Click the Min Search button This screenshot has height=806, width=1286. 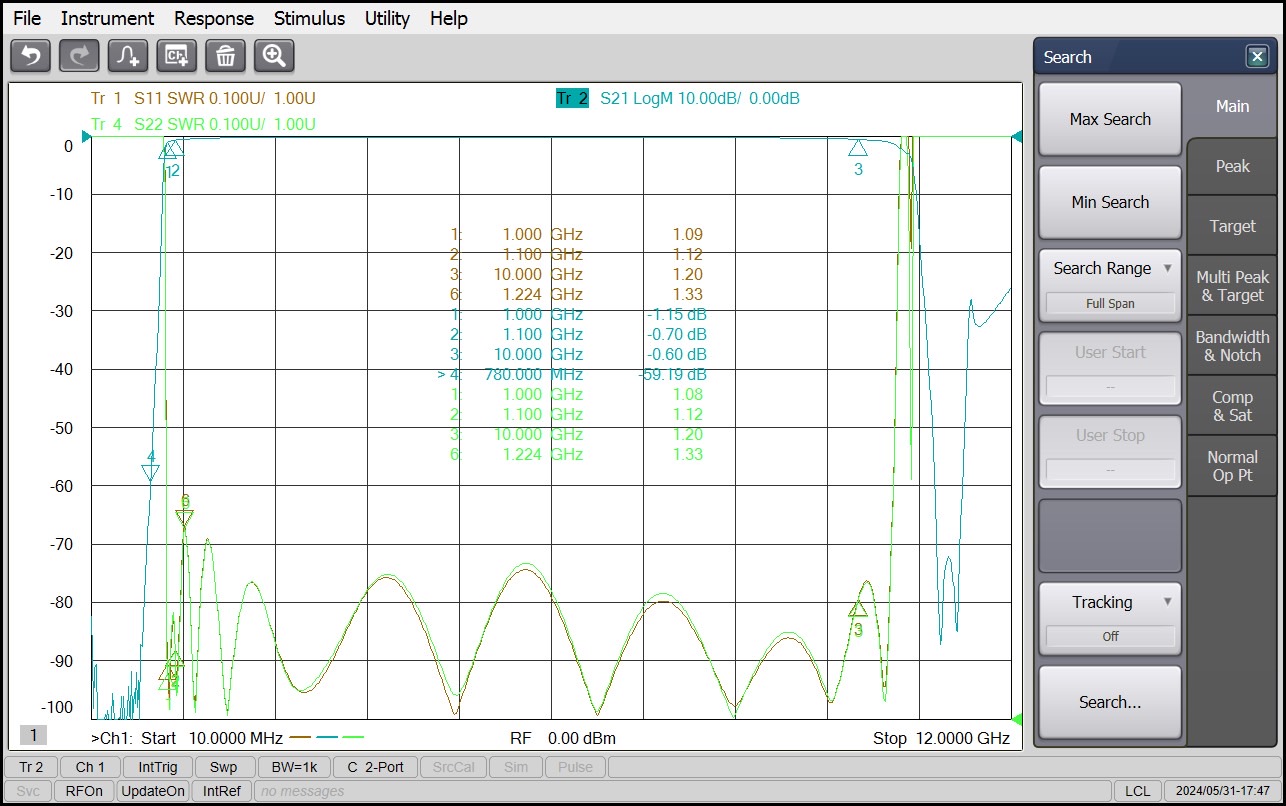tap(1110, 202)
